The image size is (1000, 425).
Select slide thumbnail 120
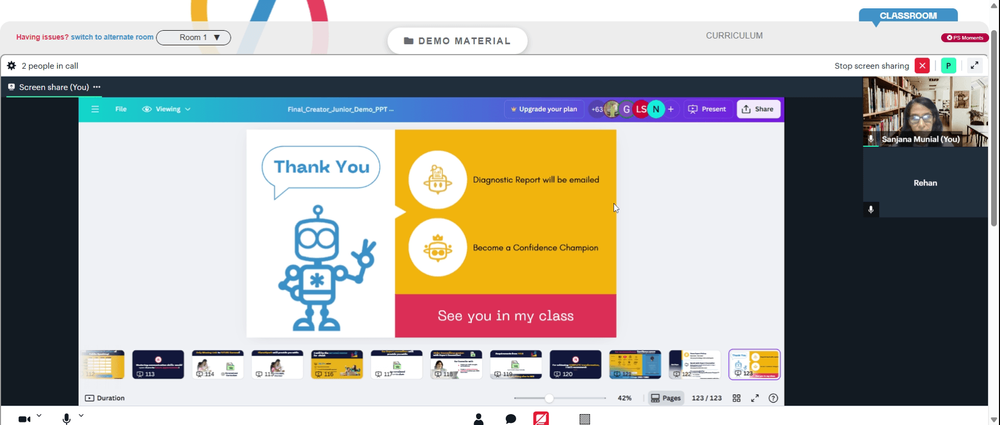tap(575, 364)
